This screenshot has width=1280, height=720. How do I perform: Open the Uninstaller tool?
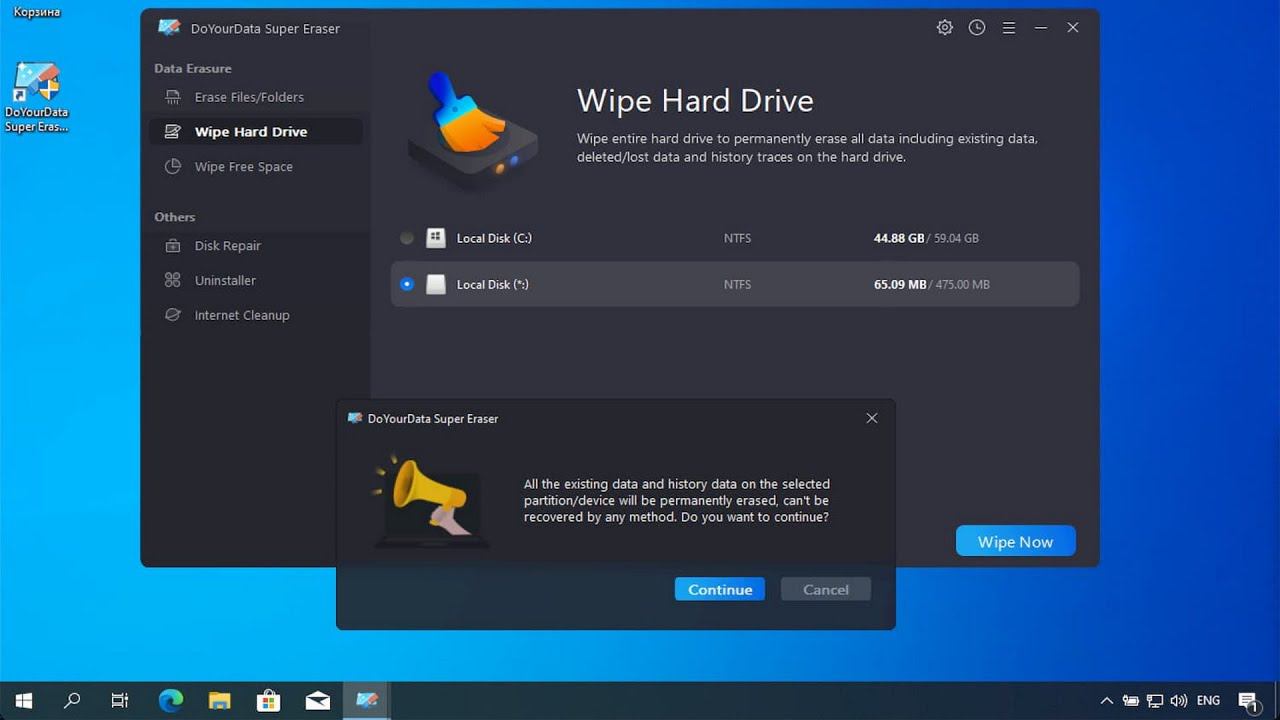click(255, 281)
